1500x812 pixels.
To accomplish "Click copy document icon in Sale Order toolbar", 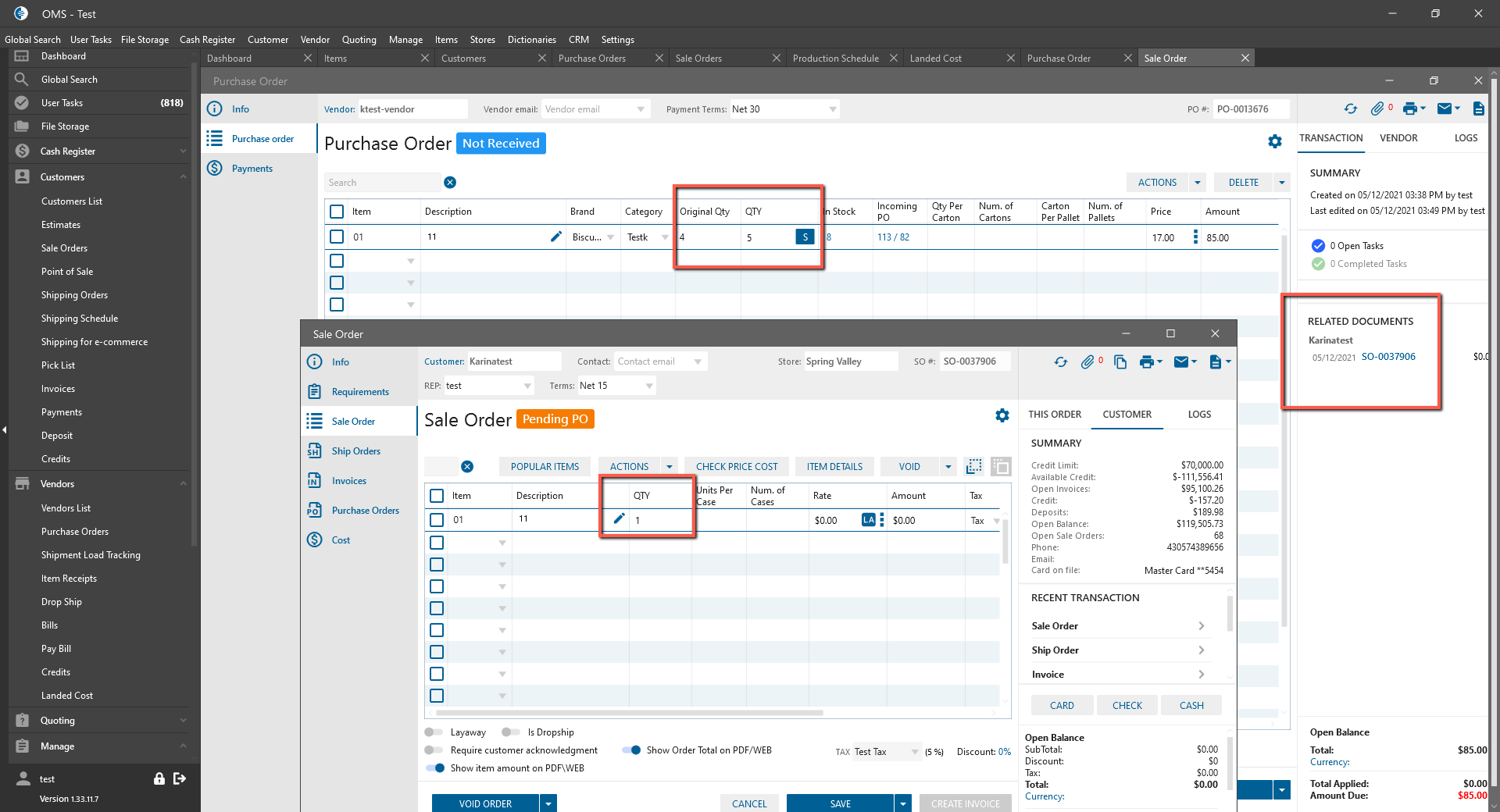I will tap(1120, 362).
